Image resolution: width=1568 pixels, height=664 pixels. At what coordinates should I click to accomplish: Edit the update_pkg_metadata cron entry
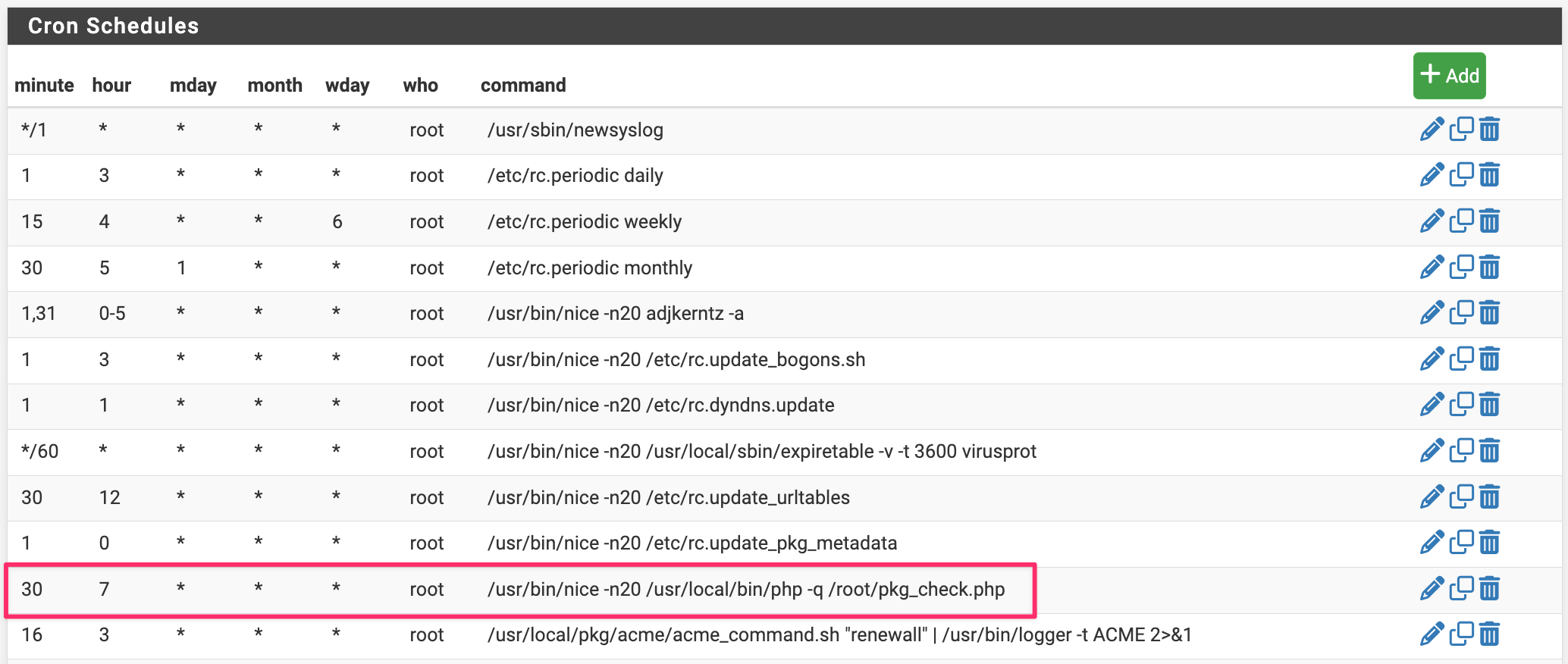click(1431, 543)
